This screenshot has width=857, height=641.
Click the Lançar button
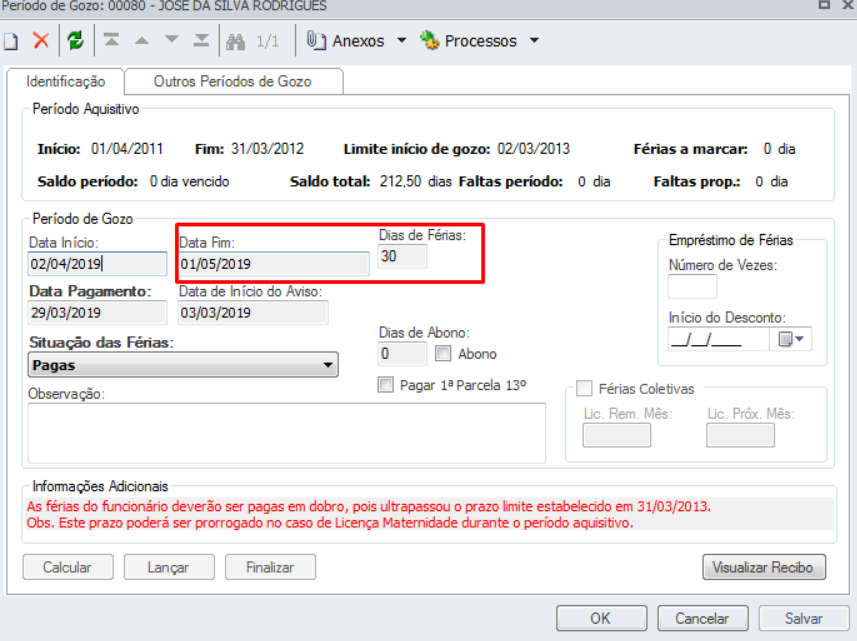tap(169, 567)
